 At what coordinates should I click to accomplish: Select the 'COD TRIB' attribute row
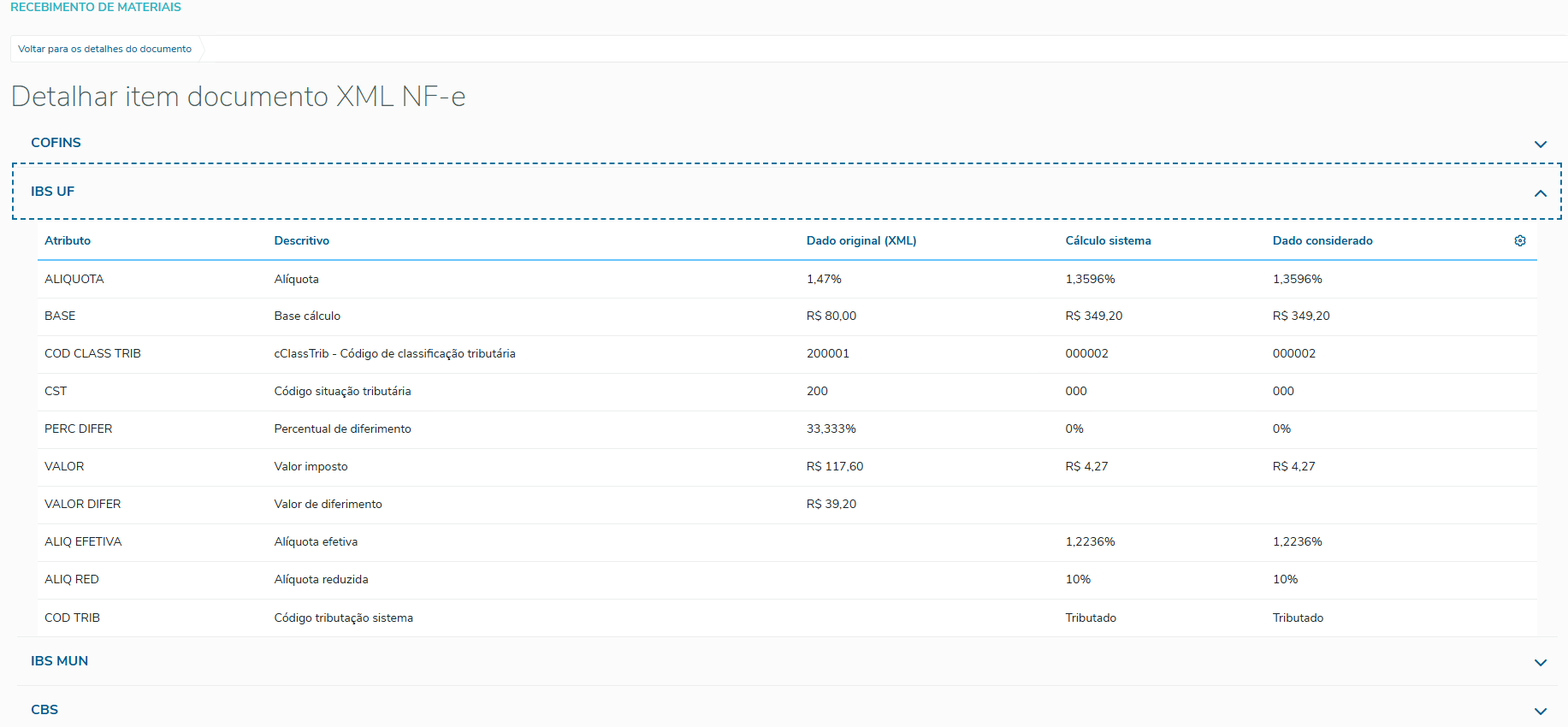[73, 618]
